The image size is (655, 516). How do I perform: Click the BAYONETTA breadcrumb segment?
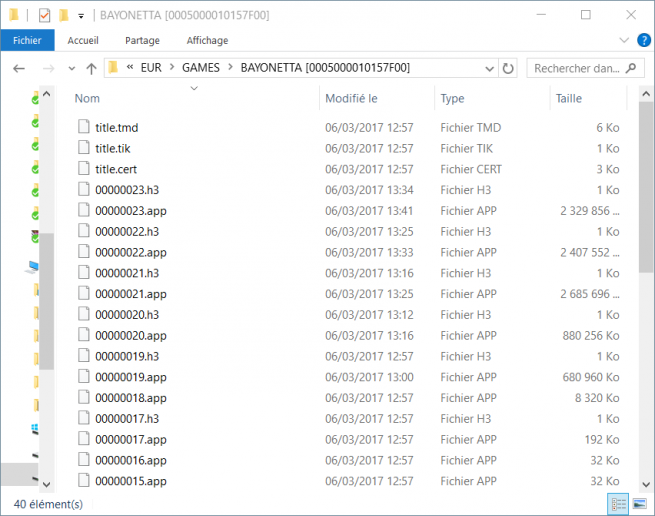pyautogui.click(x=325, y=68)
